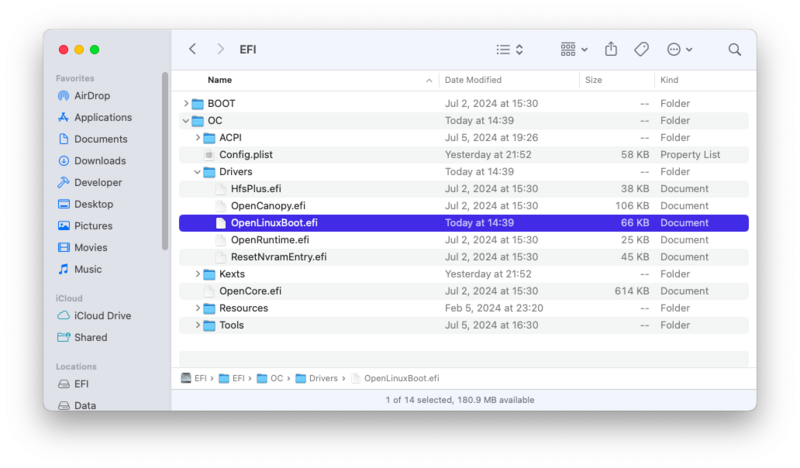Click OC in the path bar
Image resolution: width=800 pixels, height=468 pixels.
pos(270,378)
